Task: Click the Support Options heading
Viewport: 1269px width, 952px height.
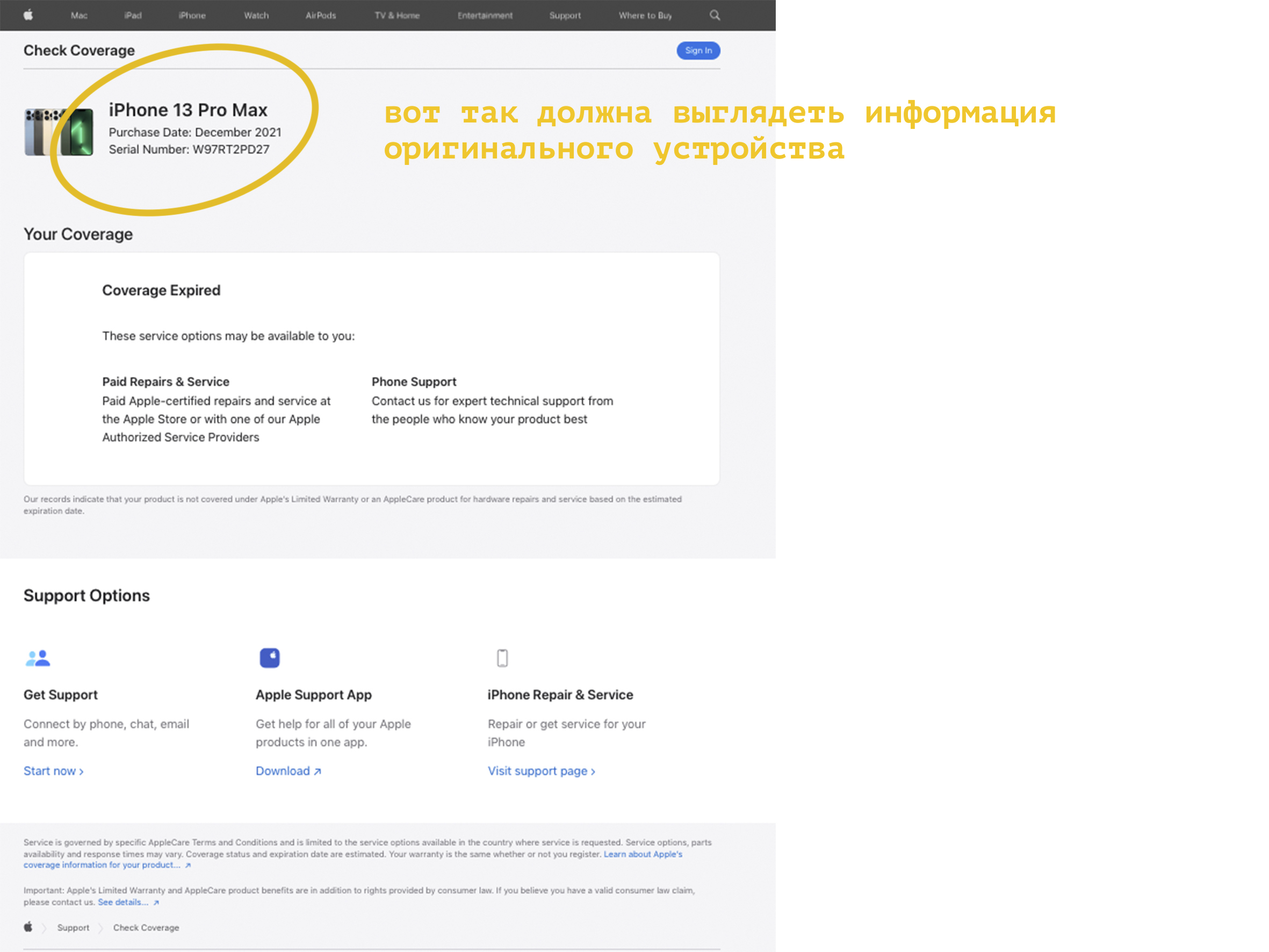Action: pyautogui.click(x=86, y=596)
